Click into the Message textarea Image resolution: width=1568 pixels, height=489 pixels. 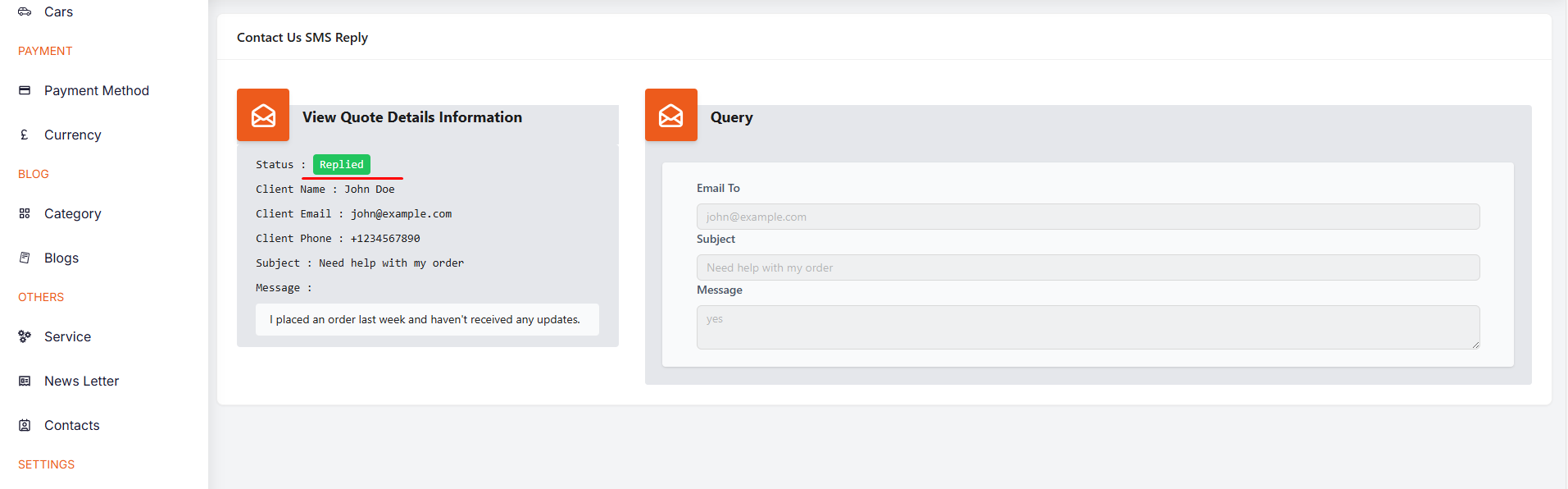[1088, 327]
